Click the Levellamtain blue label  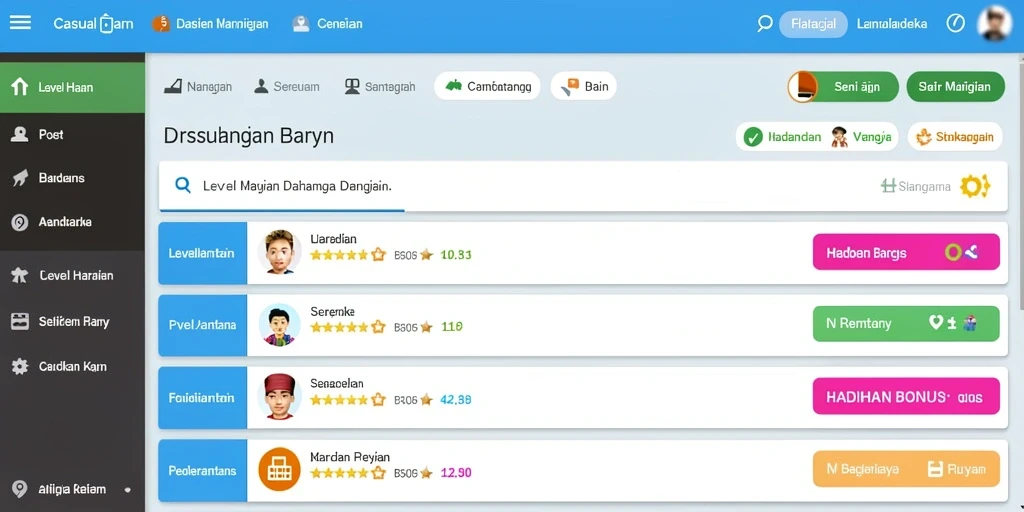202,253
